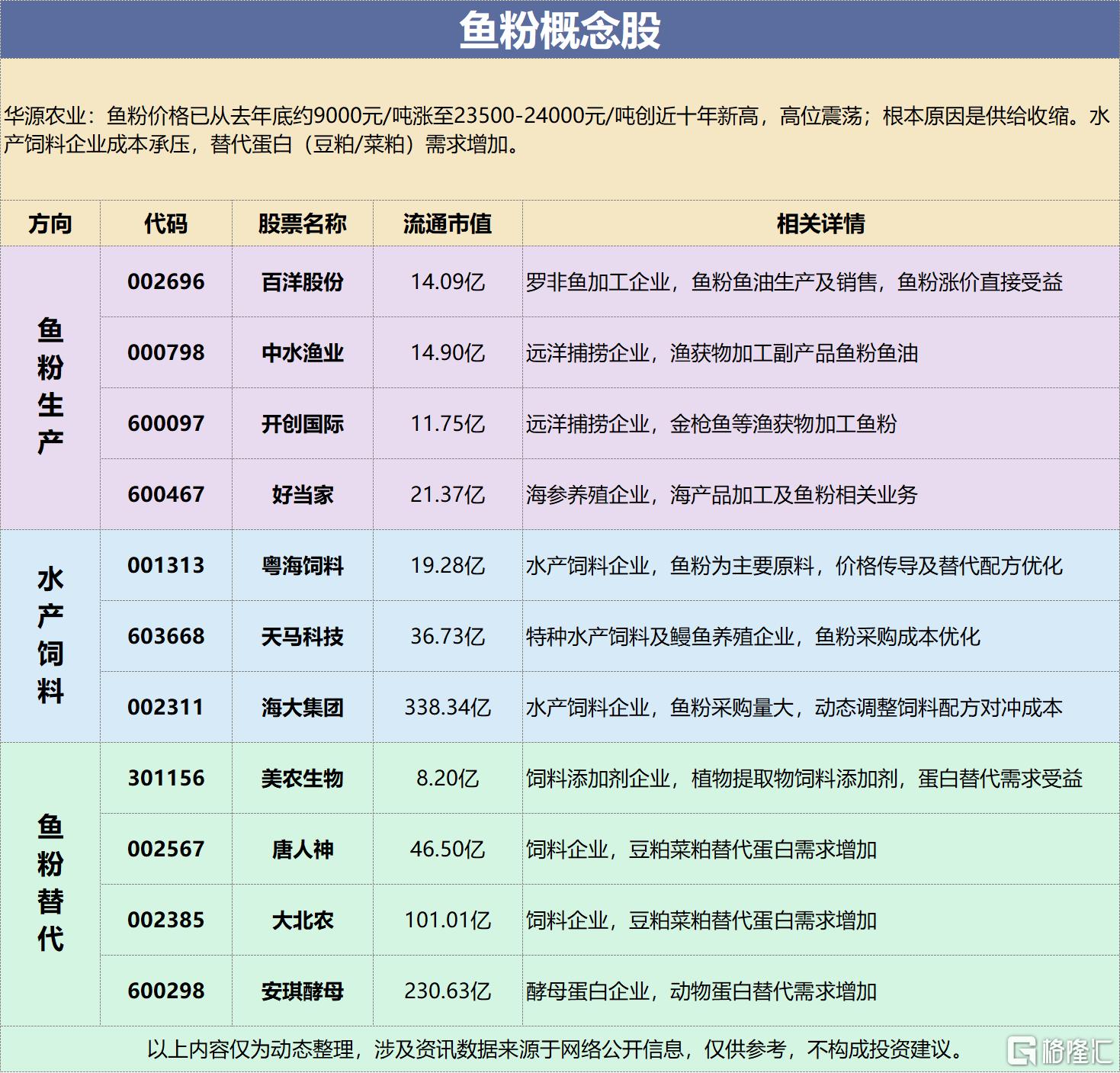Click the 股票名称 column header
Screen dimensions: 1120x1073
click(x=303, y=223)
